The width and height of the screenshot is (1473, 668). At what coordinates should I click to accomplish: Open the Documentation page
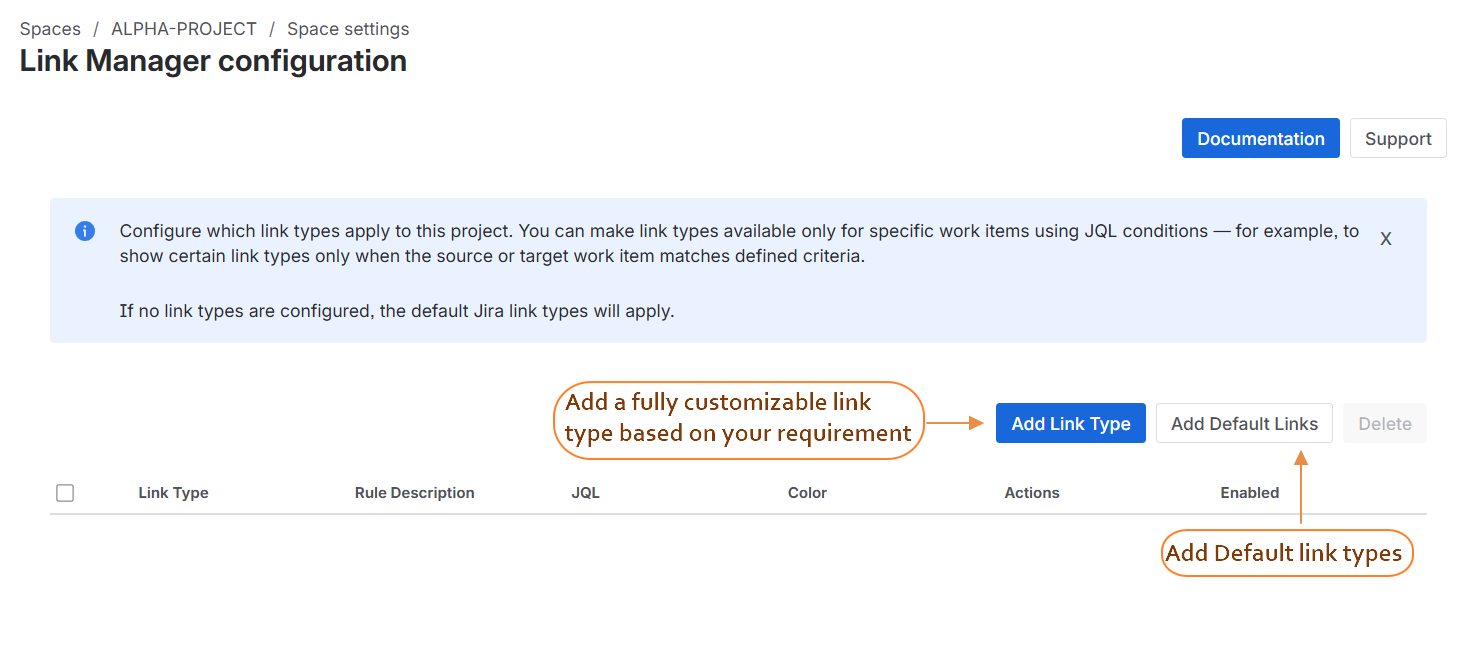(x=1260, y=138)
